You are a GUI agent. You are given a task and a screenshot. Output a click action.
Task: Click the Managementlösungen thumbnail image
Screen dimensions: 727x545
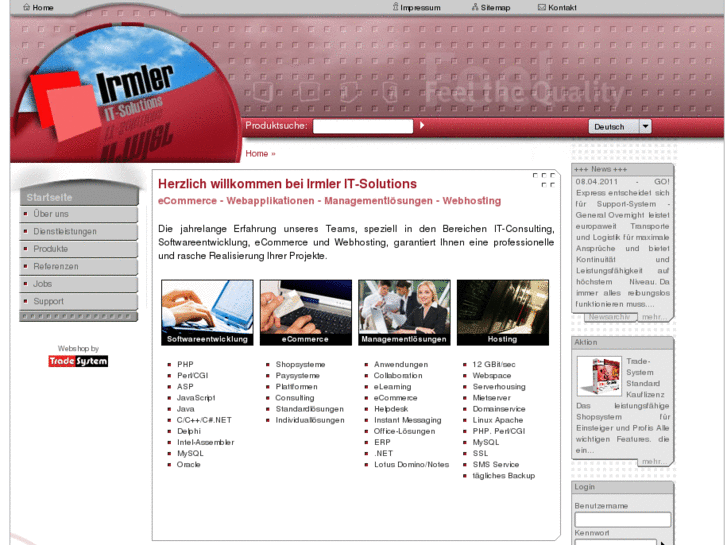click(404, 312)
